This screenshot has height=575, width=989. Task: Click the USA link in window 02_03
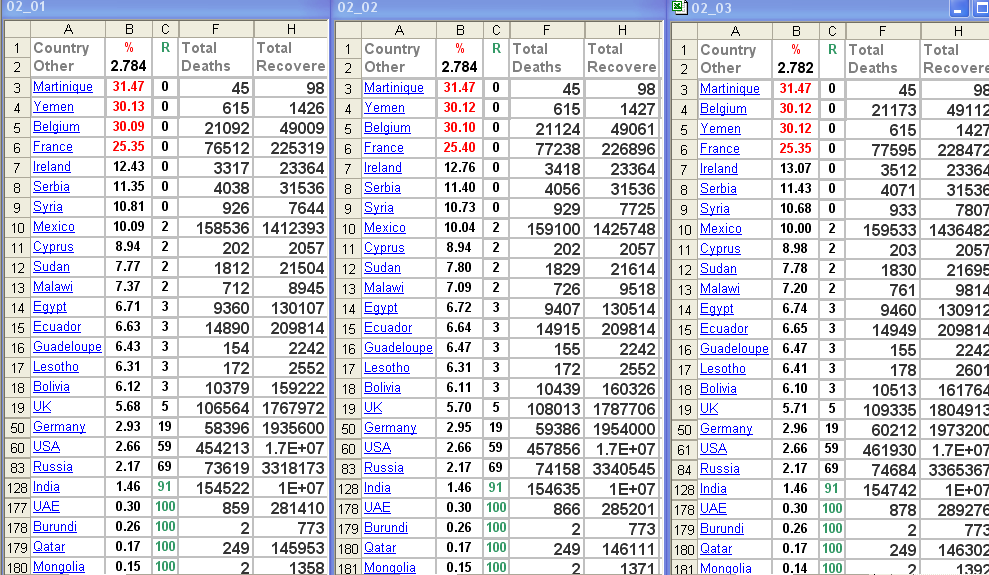[713, 449]
